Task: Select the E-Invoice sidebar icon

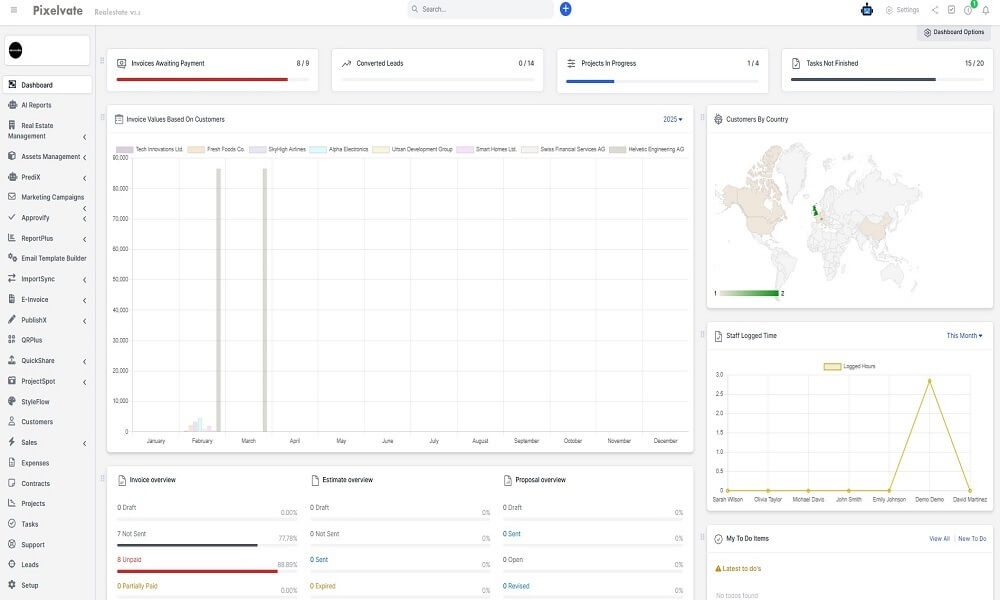Action: tap(39, 298)
